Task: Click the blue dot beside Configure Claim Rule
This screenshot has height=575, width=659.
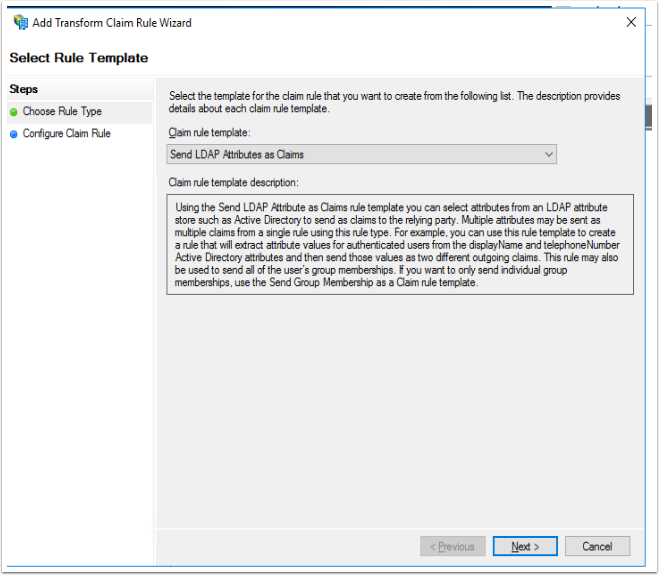Action: click(x=14, y=134)
